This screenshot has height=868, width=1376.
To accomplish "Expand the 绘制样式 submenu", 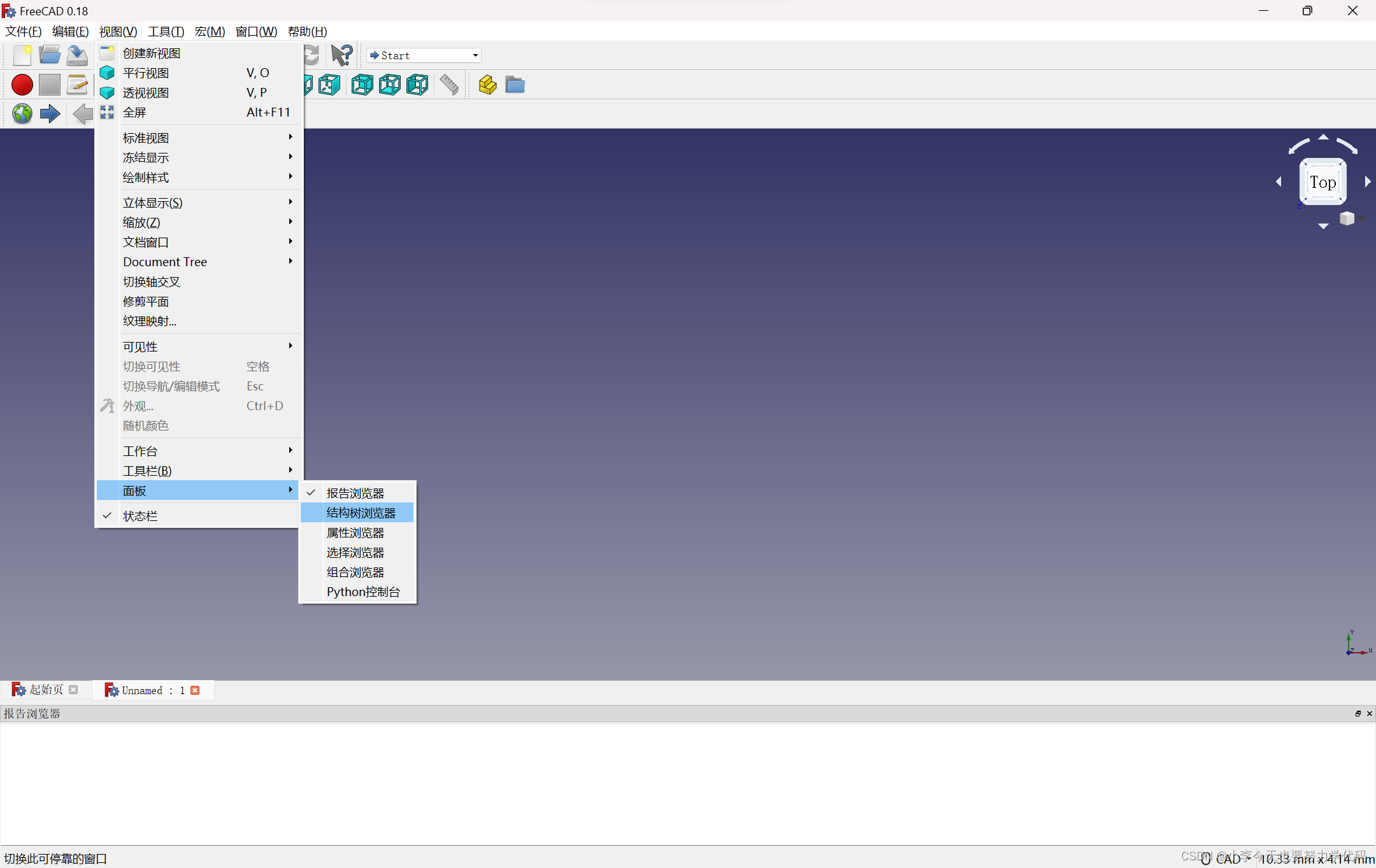I will click(x=146, y=177).
